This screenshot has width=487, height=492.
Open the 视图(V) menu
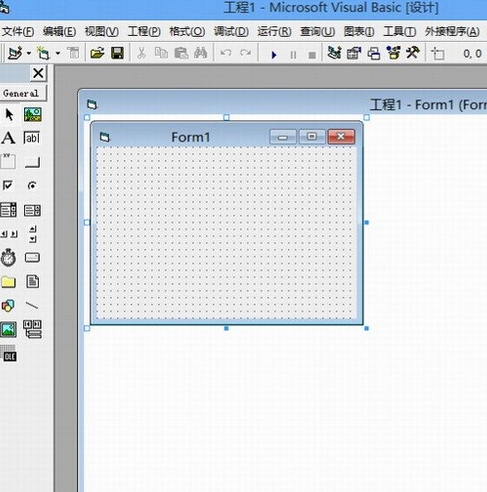point(102,32)
